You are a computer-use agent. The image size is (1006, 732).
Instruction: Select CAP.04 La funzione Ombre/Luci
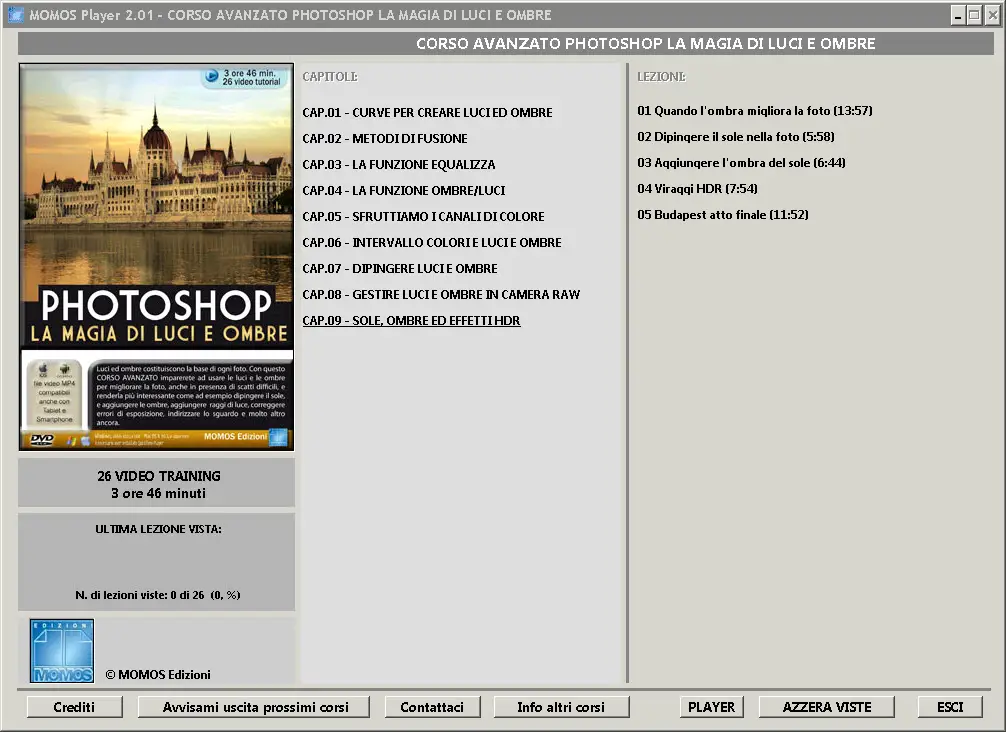click(x=404, y=191)
